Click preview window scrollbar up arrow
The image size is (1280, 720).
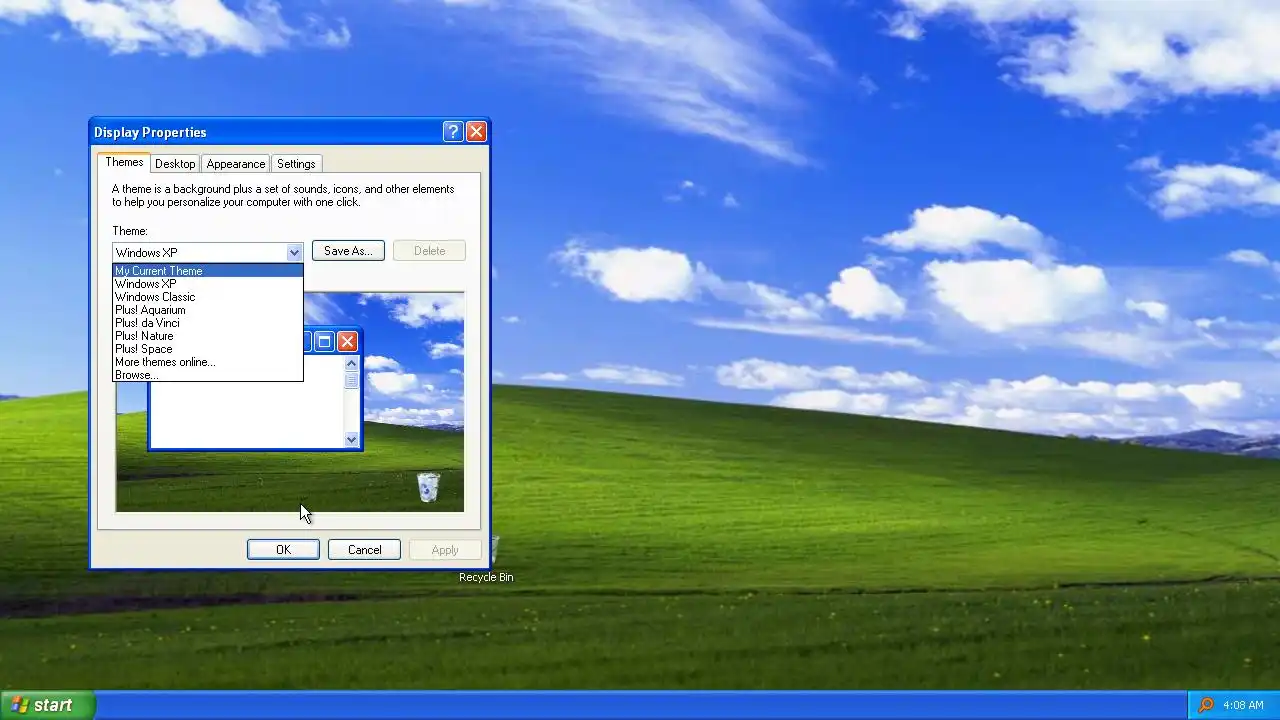coord(351,365)
